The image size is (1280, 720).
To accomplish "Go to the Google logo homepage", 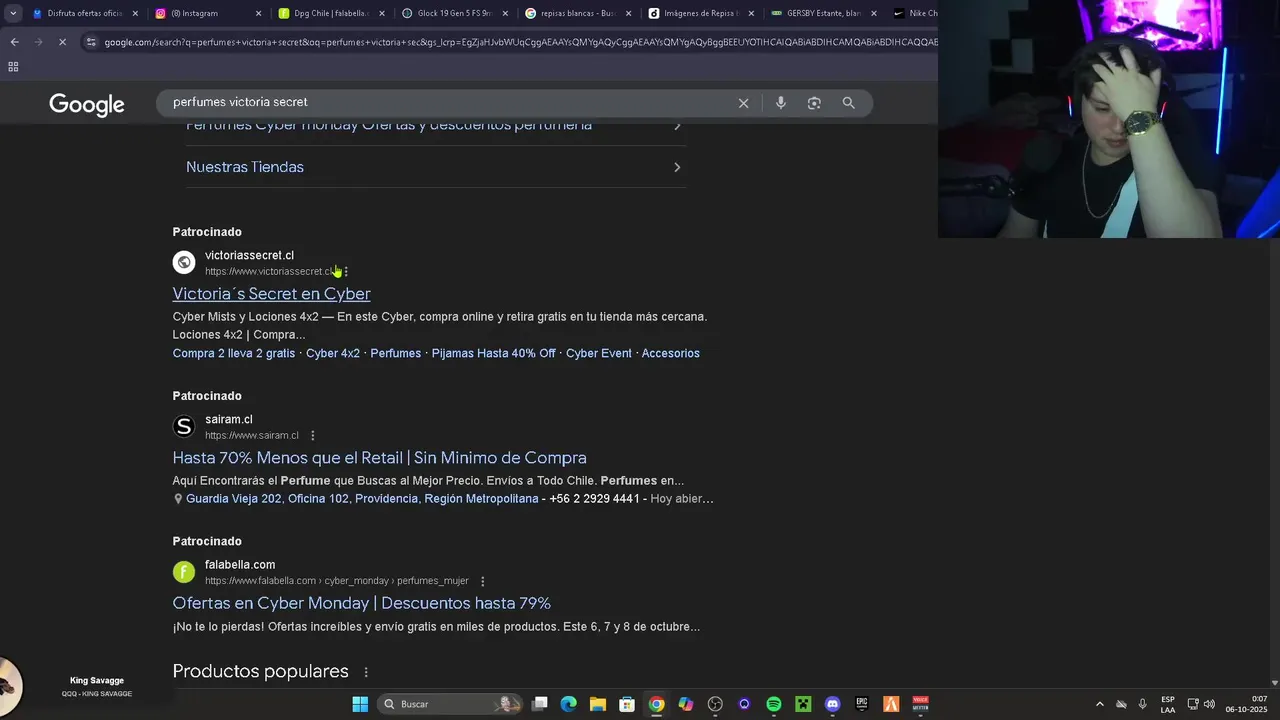I will (87, 104).
